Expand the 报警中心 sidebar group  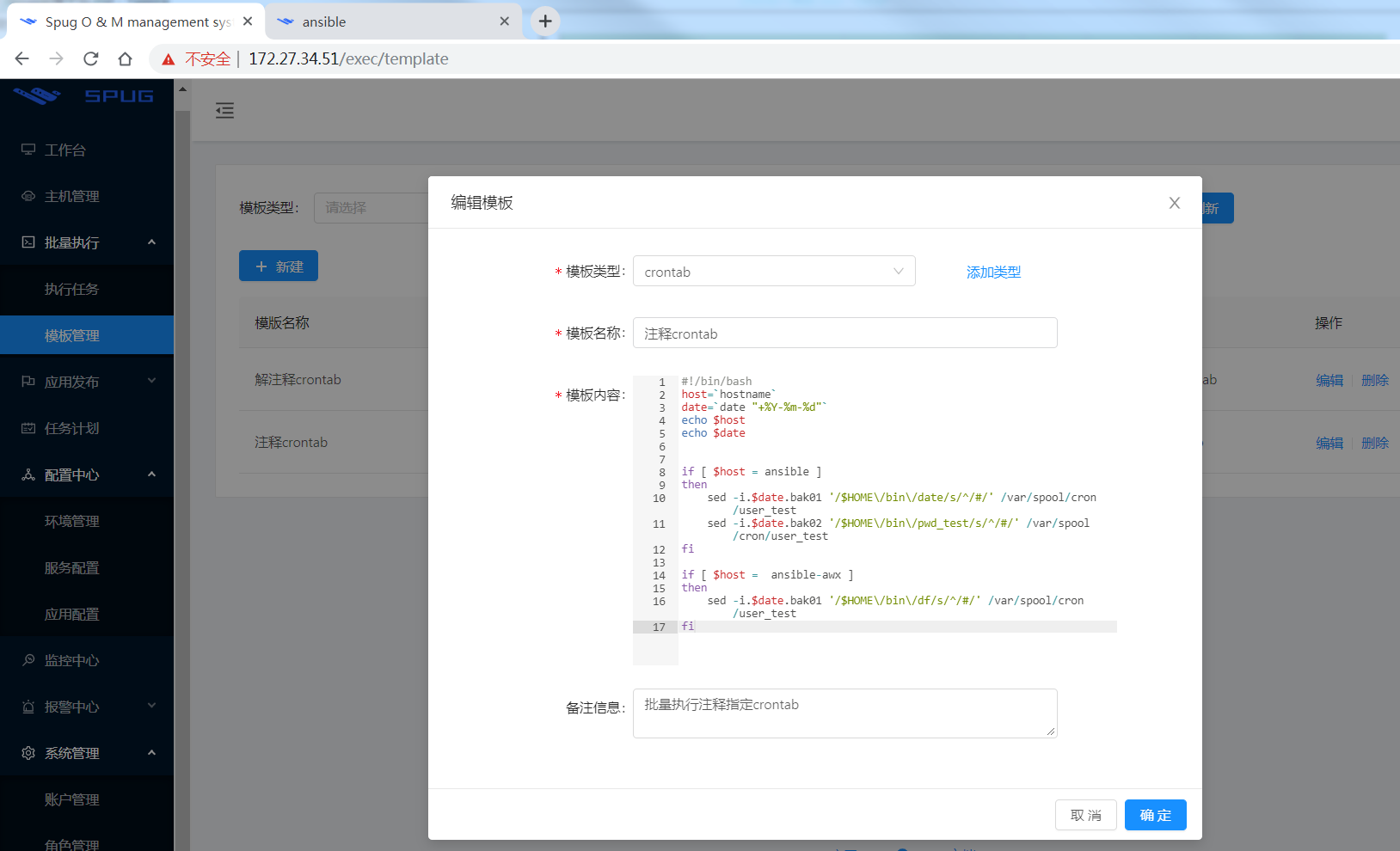87,707
